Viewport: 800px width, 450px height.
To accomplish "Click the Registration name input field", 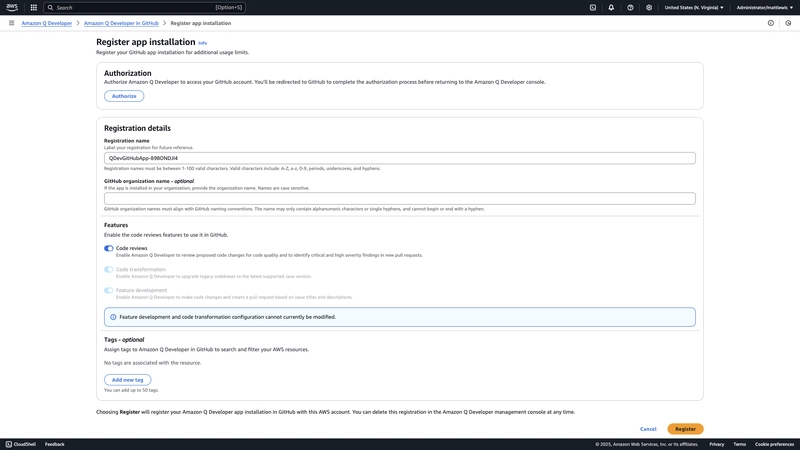I will pyautogui.click(x=399, y=158).
